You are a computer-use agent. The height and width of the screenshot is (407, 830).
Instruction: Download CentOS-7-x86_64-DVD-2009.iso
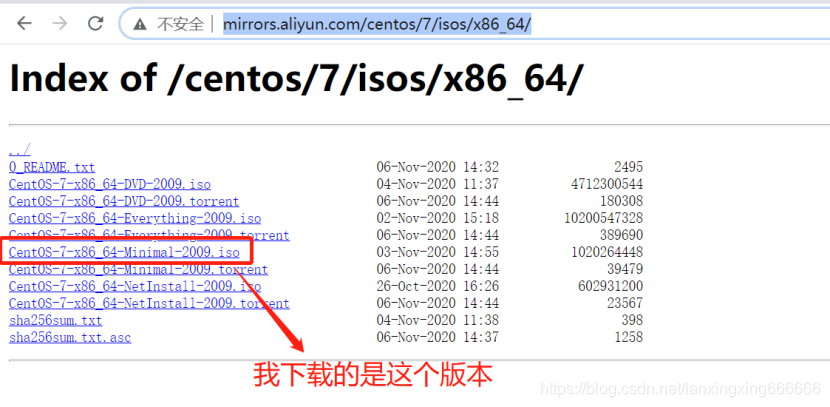tap(110, 184)
